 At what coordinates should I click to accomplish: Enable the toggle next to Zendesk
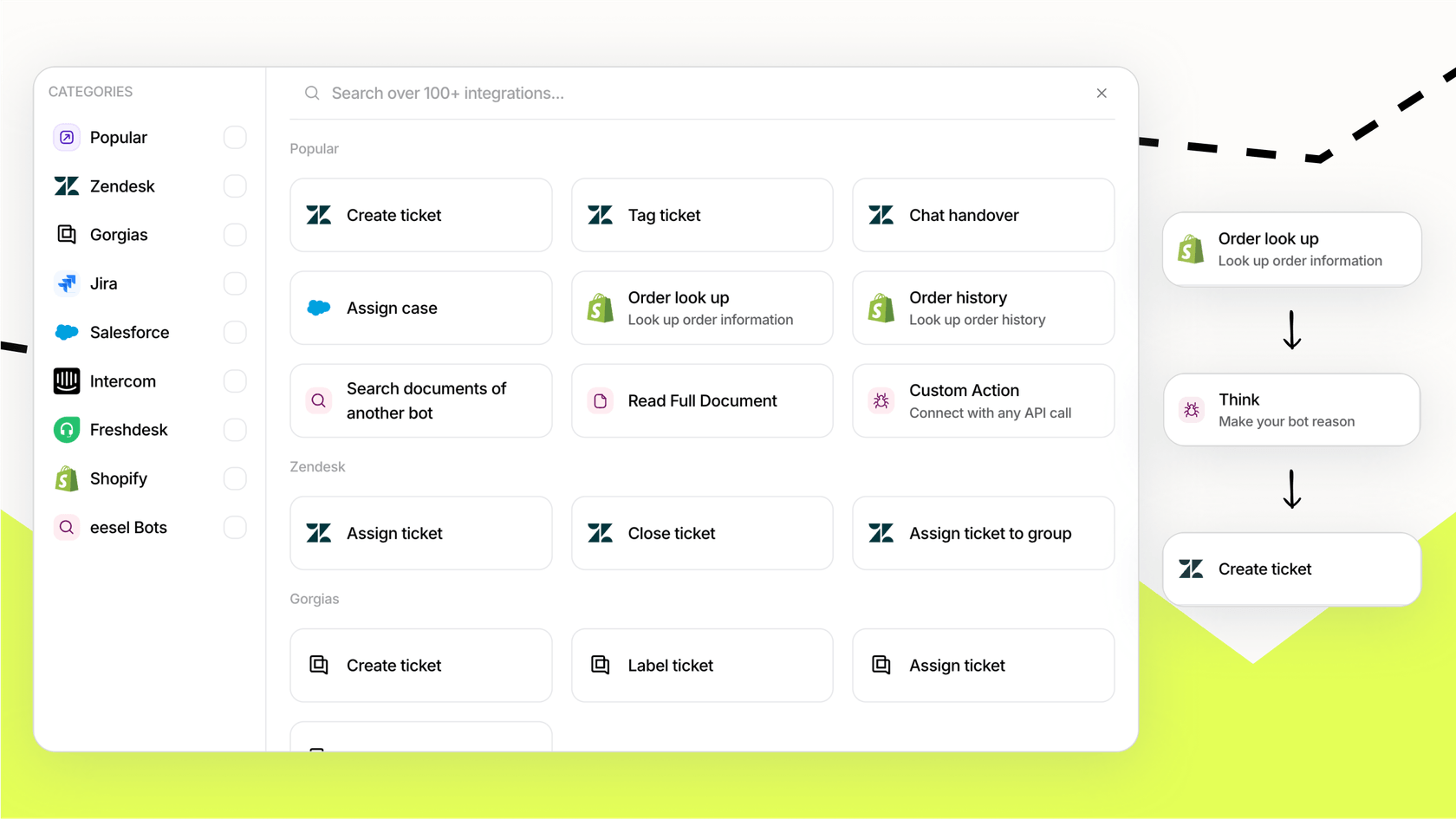(234, 185)
